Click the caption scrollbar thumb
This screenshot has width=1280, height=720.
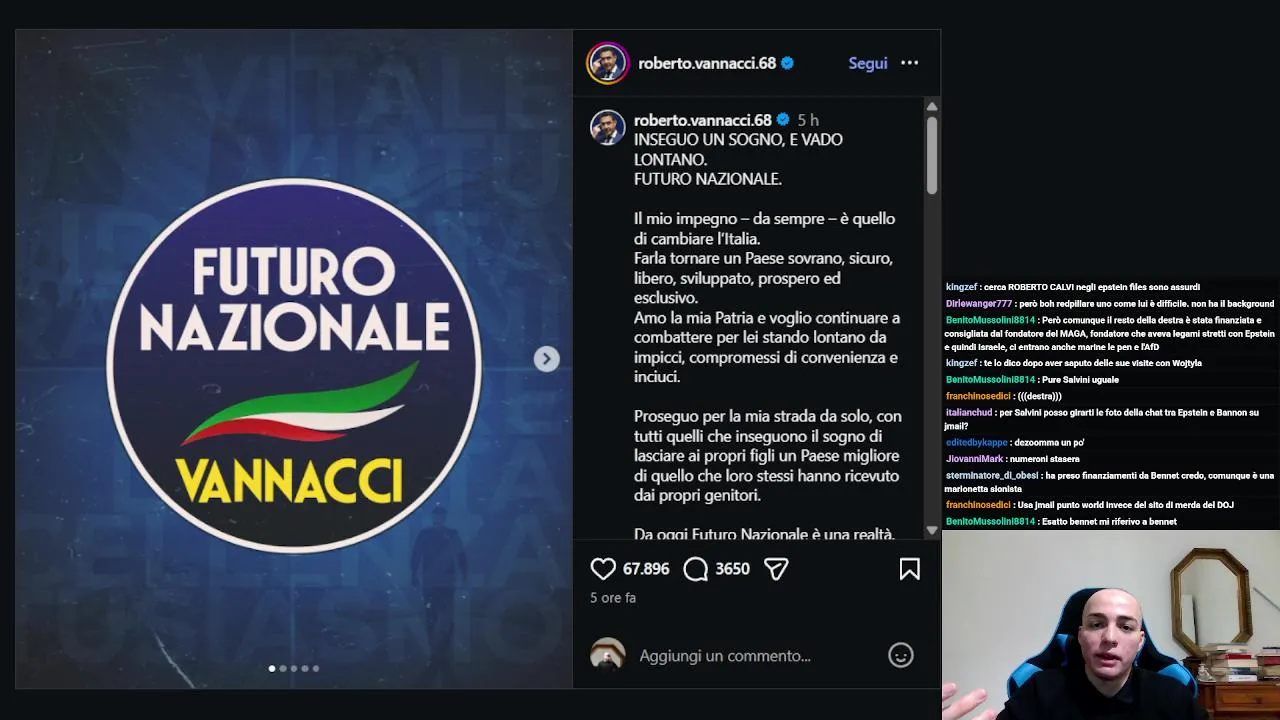932,155
